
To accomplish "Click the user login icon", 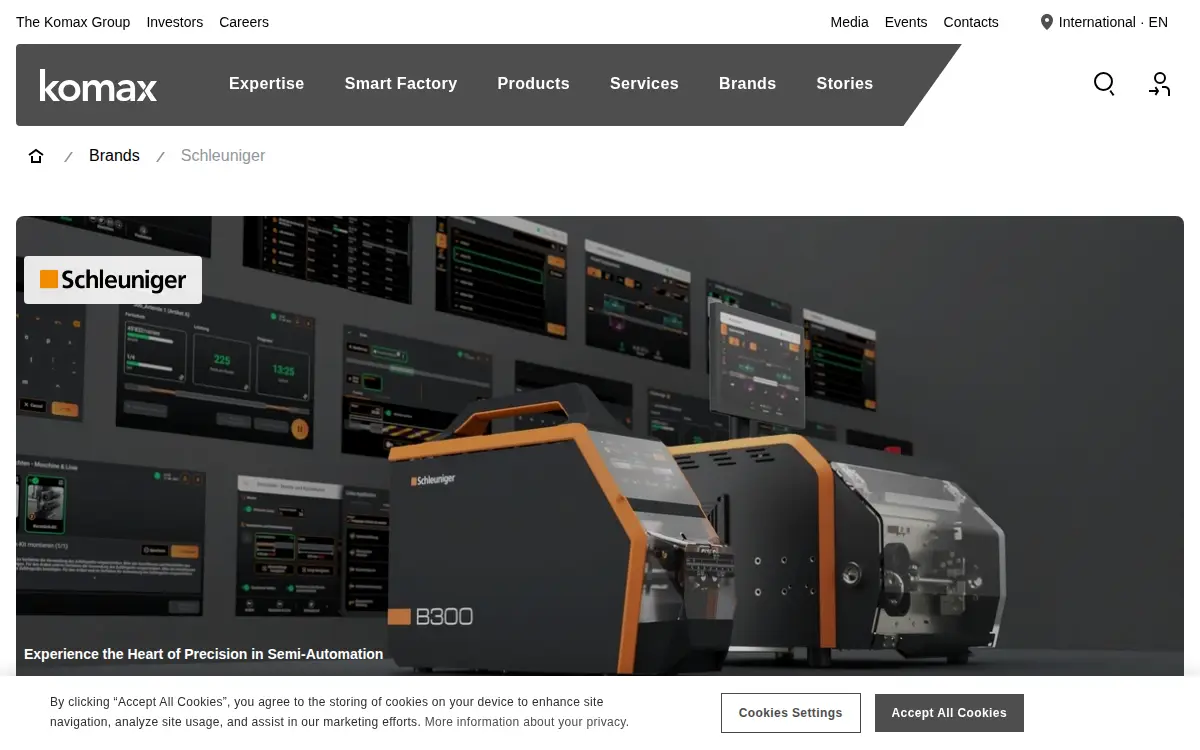I will pyautogui.click(x=1160, y=84).
